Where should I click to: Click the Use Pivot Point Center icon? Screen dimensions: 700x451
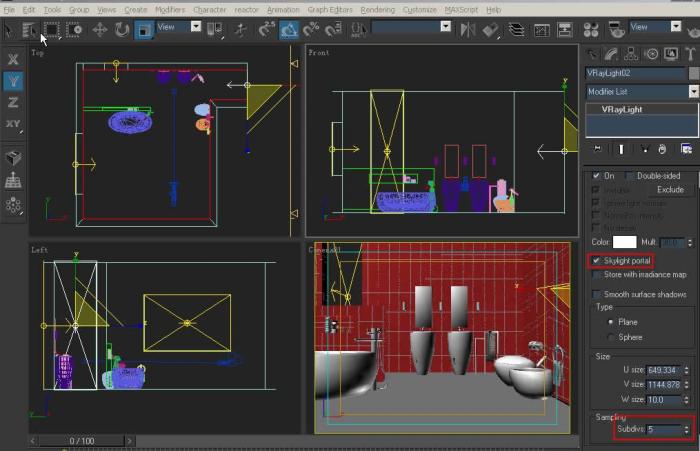click(214, 30)
